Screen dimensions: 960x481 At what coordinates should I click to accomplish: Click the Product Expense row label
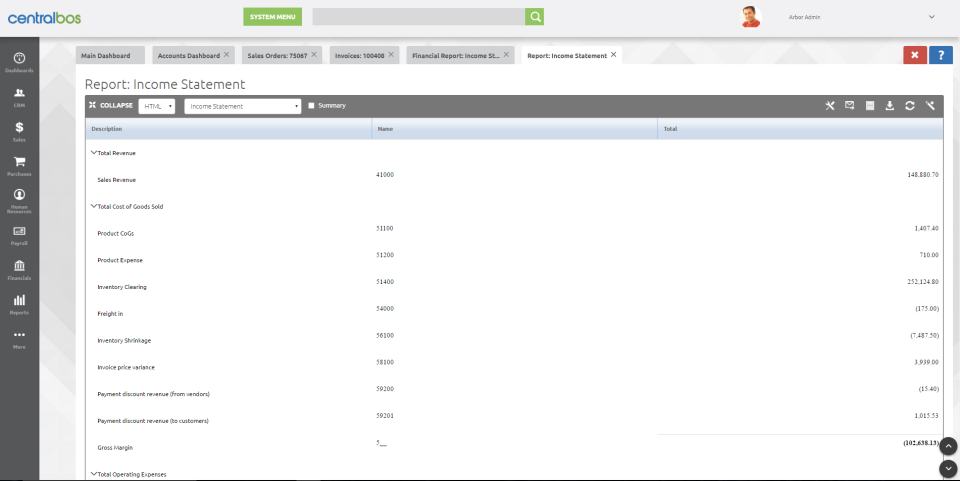click(119, 260)
